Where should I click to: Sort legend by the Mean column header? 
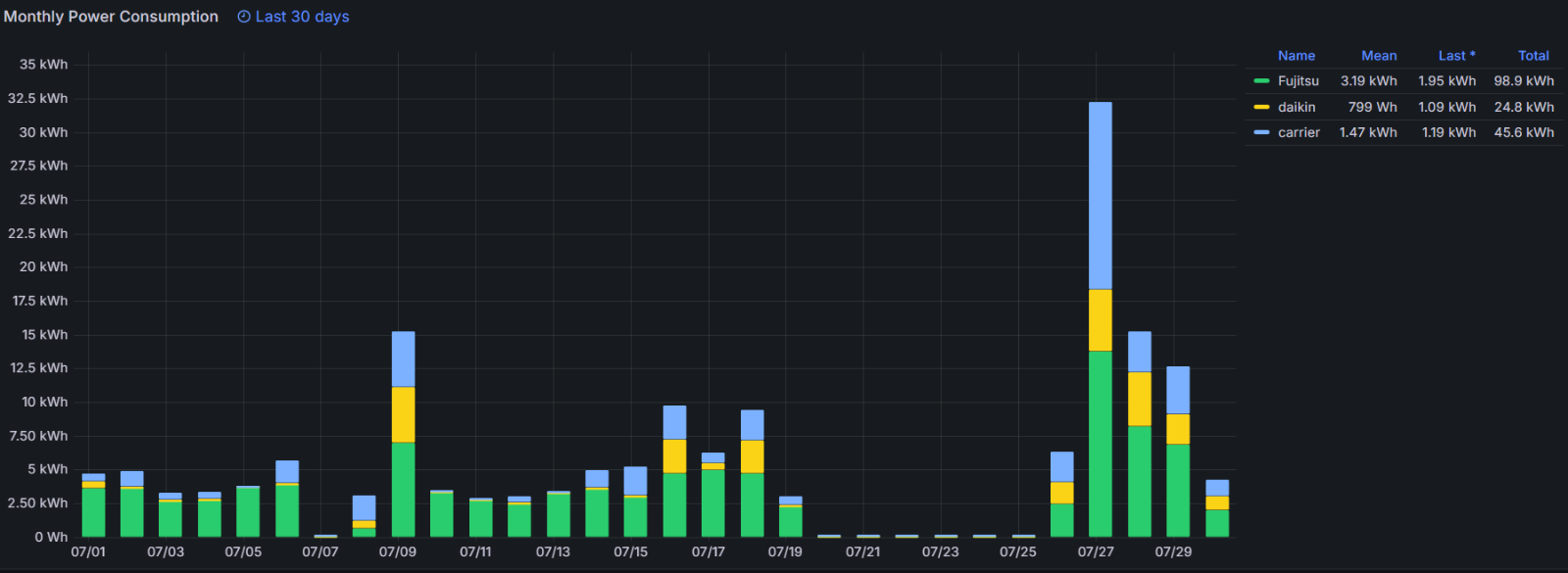[1379, 56]
